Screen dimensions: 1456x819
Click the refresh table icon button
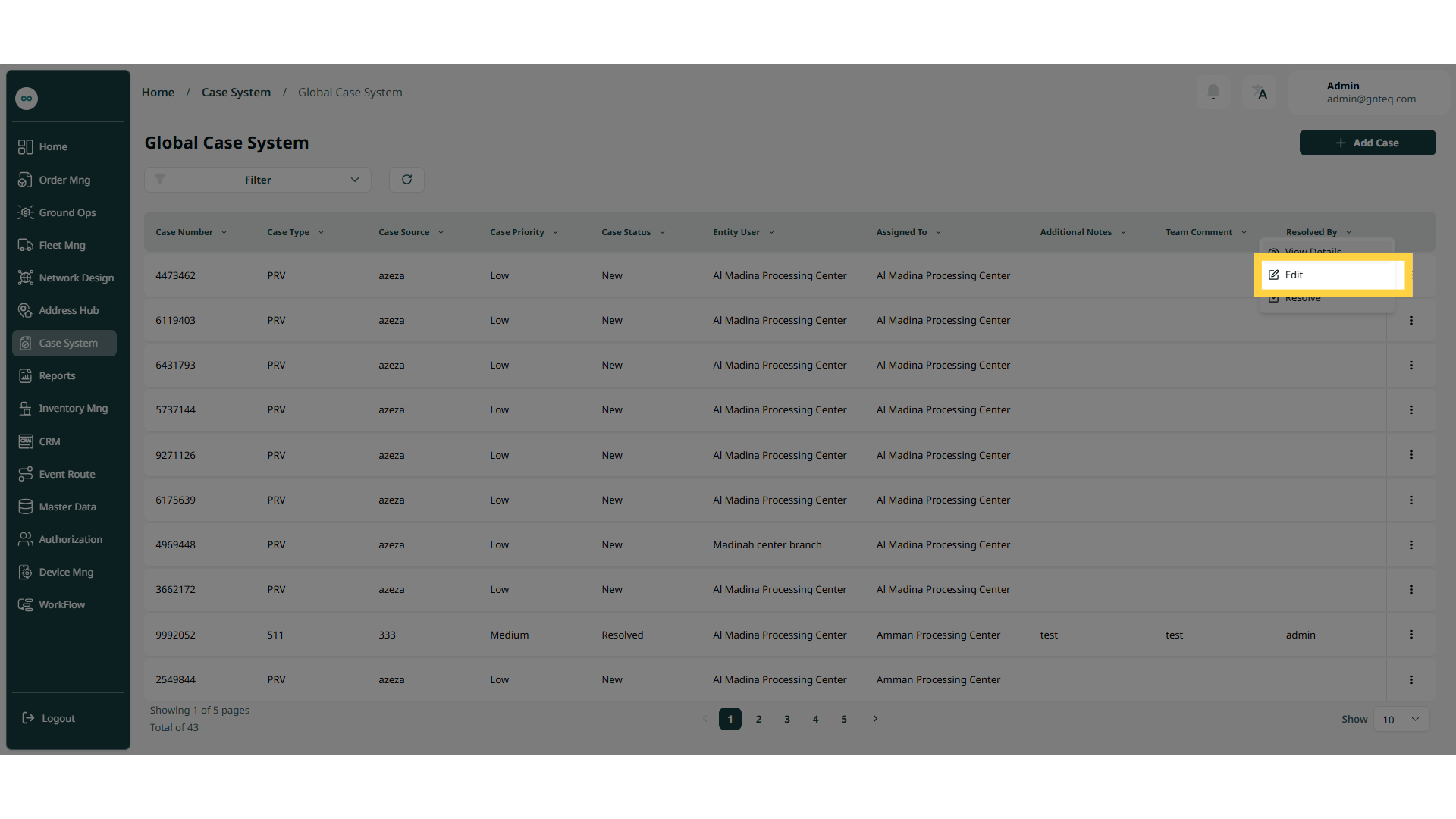(x=406, y=180)
